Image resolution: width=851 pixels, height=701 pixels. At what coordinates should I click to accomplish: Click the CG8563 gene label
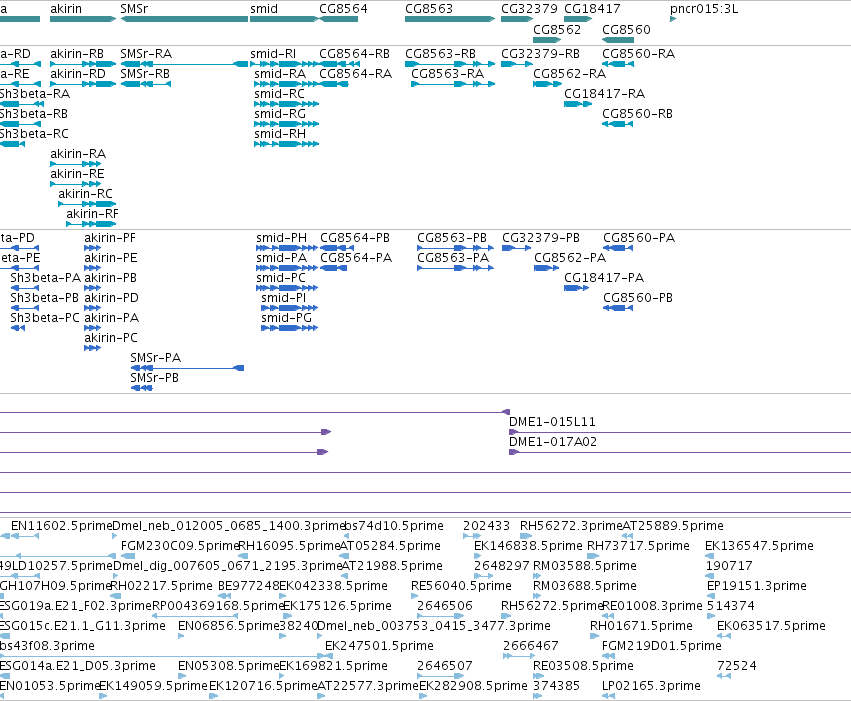tap(429, 9)
